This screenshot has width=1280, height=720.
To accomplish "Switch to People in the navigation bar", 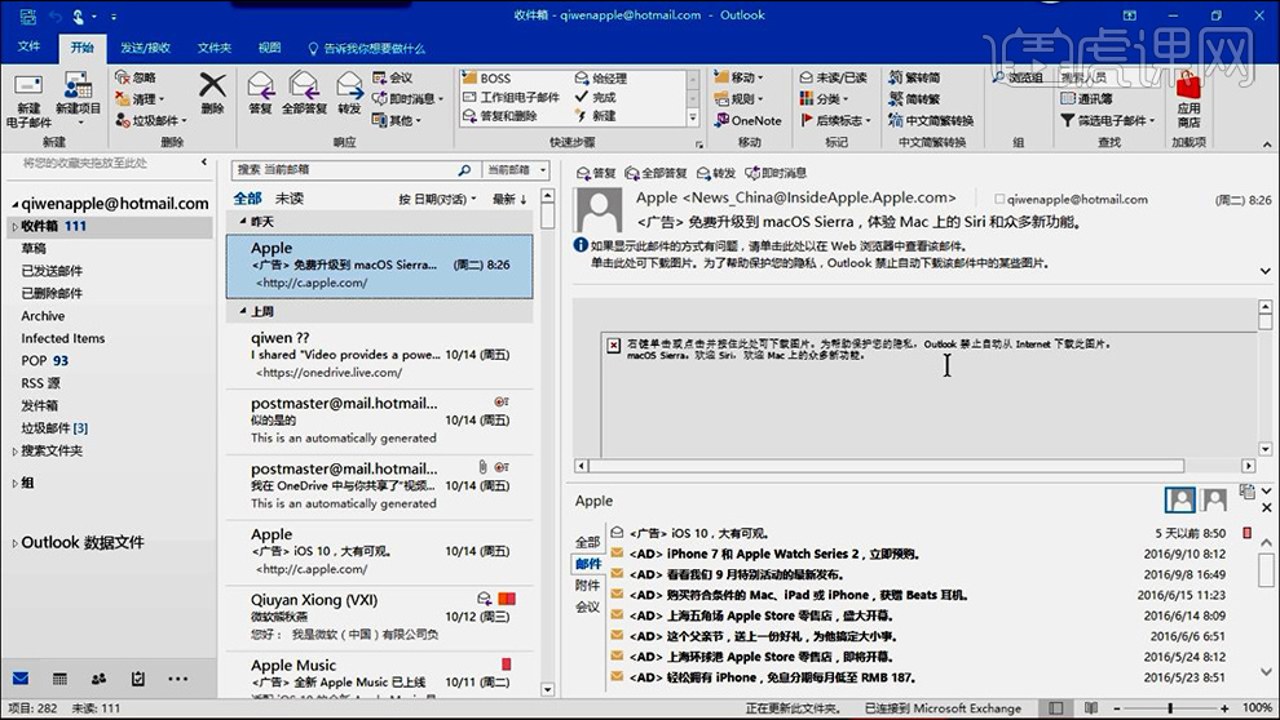I will [x=99, y=679].
